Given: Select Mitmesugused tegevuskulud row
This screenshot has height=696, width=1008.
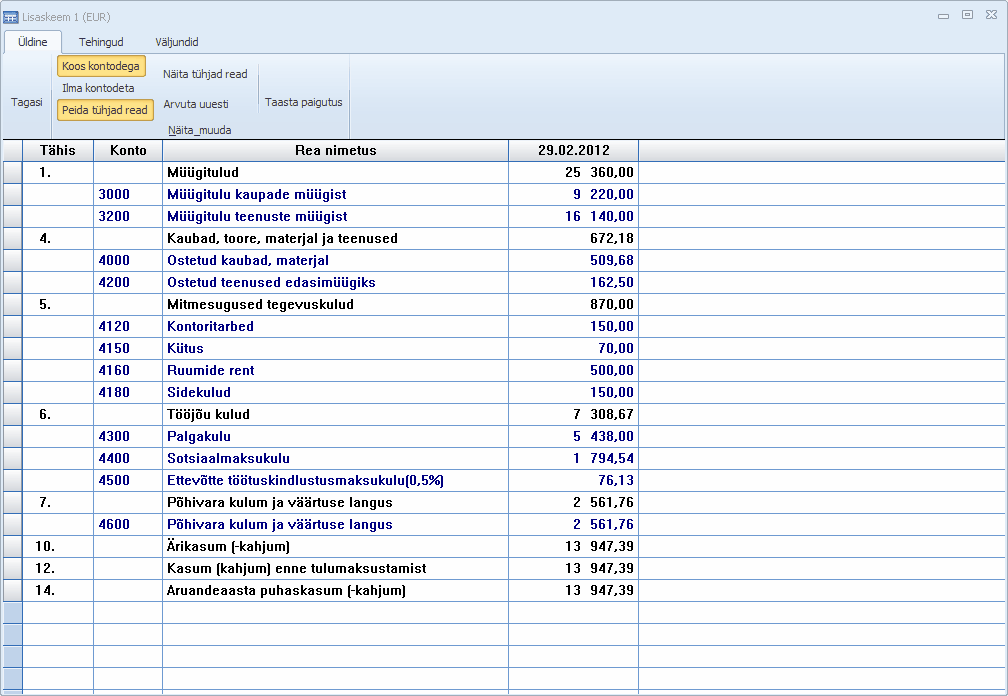Looking at the screenshot, I should pyautogui.click(x=336, y=304).
